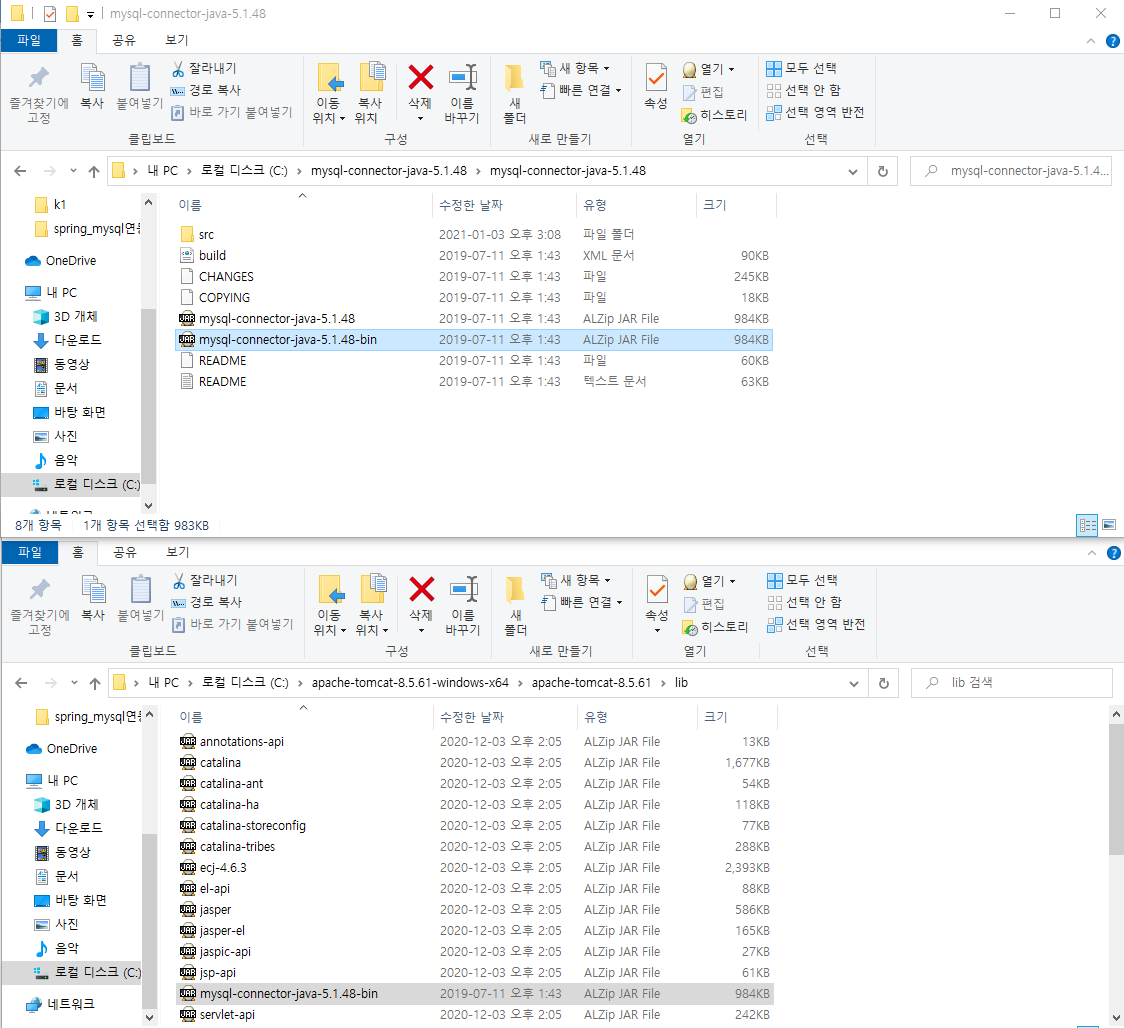1124x1028 pixels.
Task: Pin to Quick access in top window
Action: tap(39, 95)
